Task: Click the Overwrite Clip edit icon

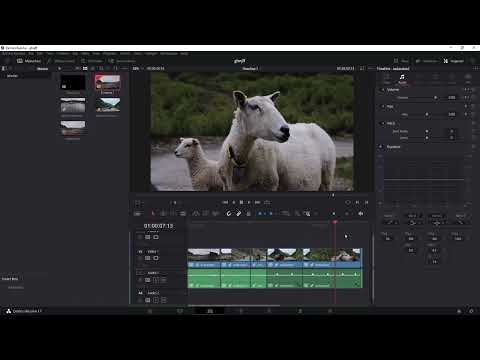Action: point(206,213)
